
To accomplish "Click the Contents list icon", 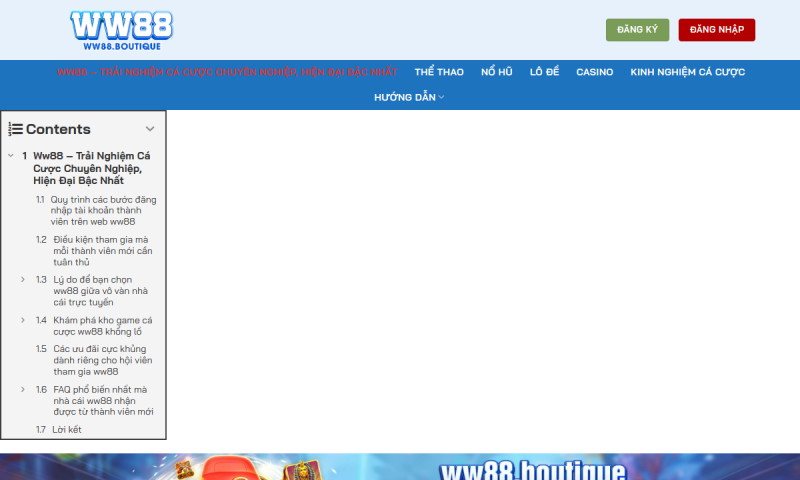I will 15,129.
